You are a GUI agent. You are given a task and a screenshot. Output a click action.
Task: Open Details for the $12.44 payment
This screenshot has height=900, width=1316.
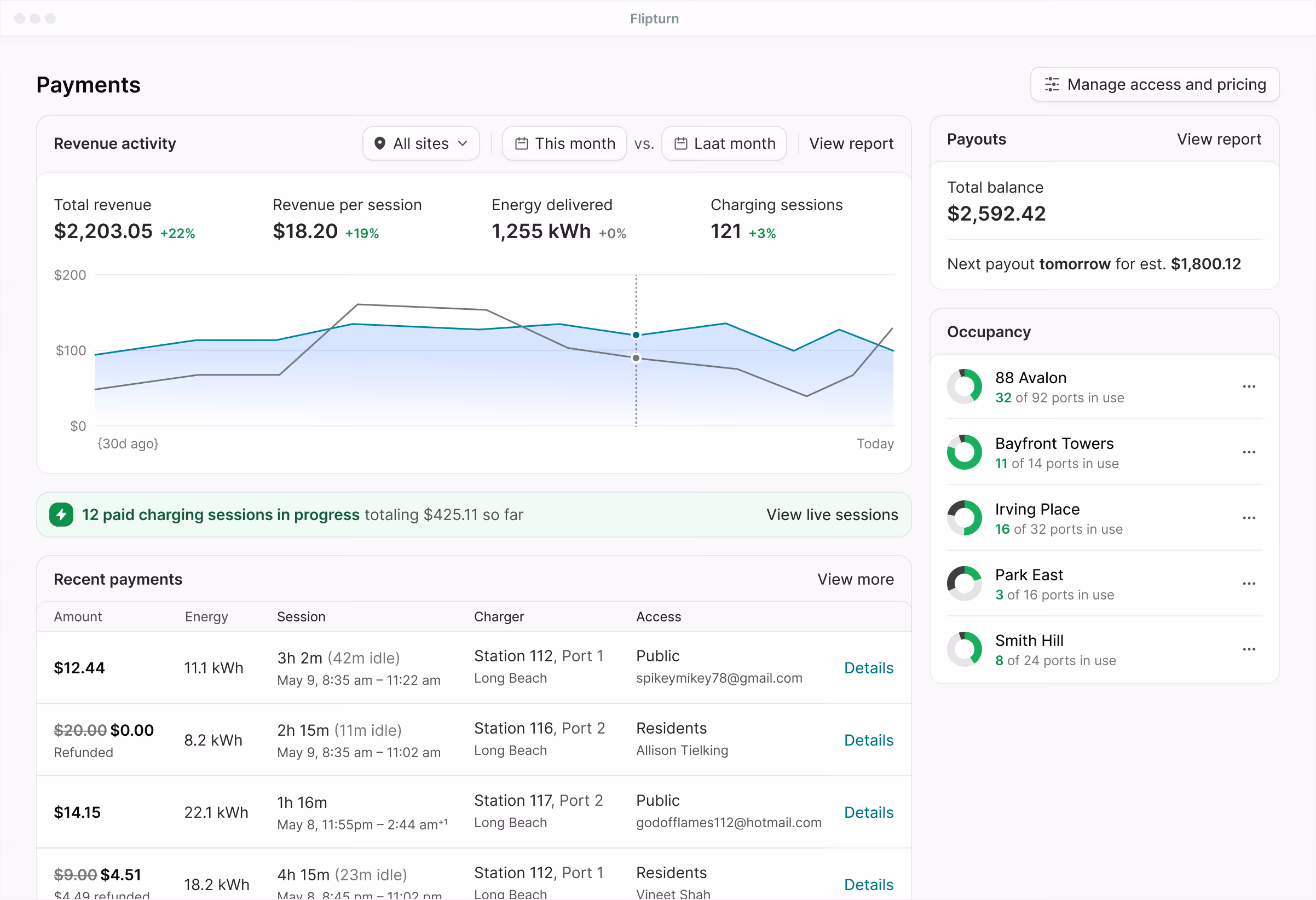pyautogui.click(x=869, y=668)
